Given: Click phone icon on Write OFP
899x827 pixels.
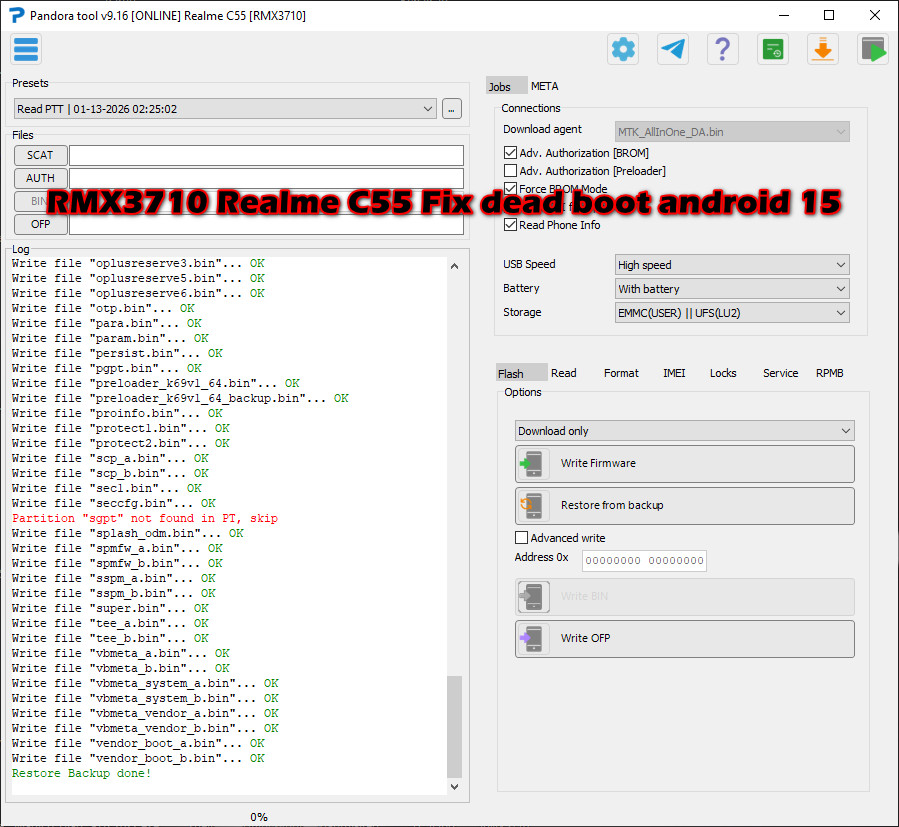Looking at the screenshot, I should (x=533, y=639).
